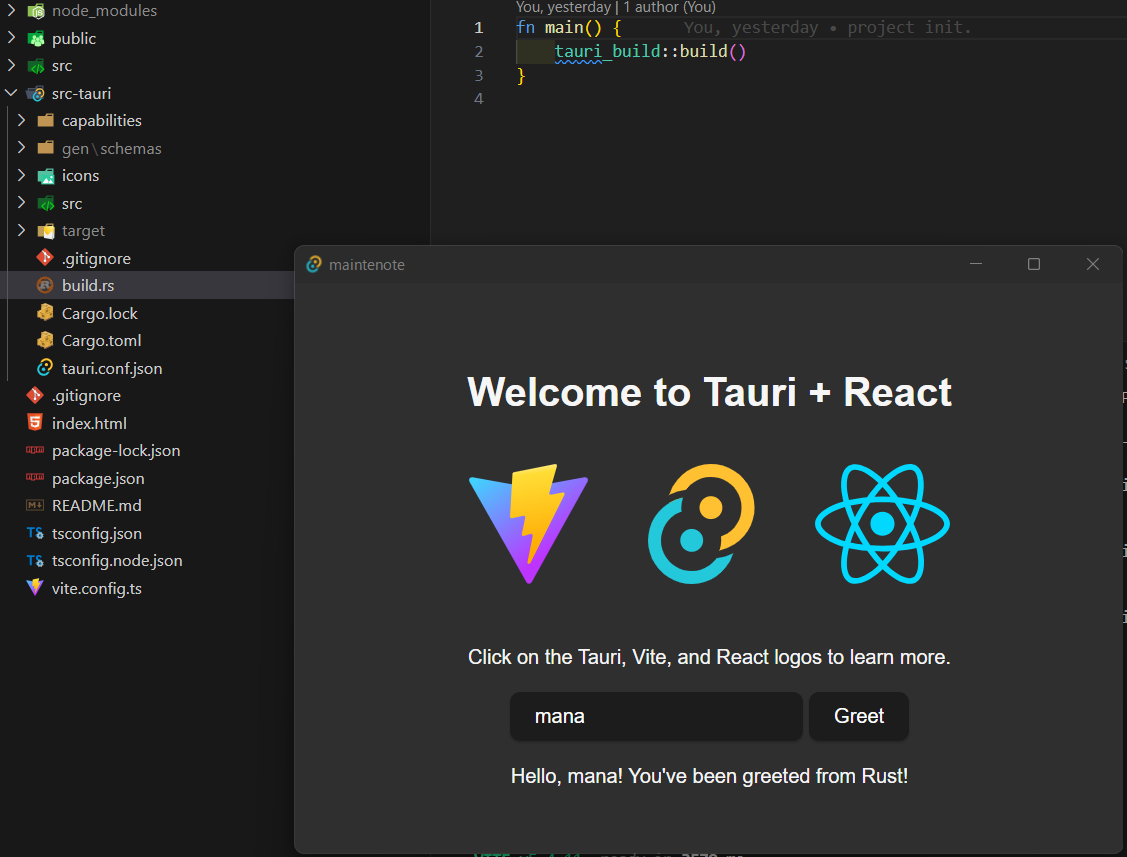Click the Greet button
The image size is (1127, 857).
[859, 716]
